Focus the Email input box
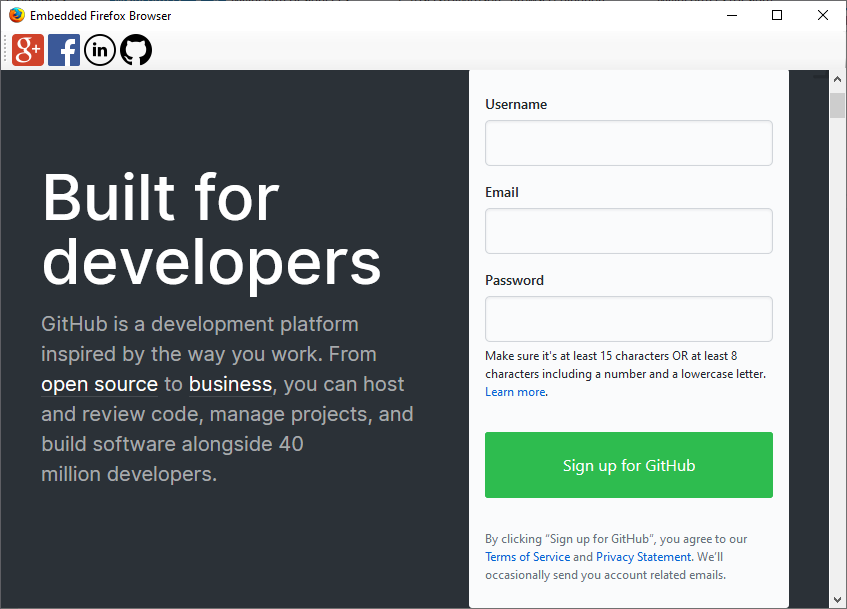The width and height of the screenshot is (847, 609). point(628,230)
